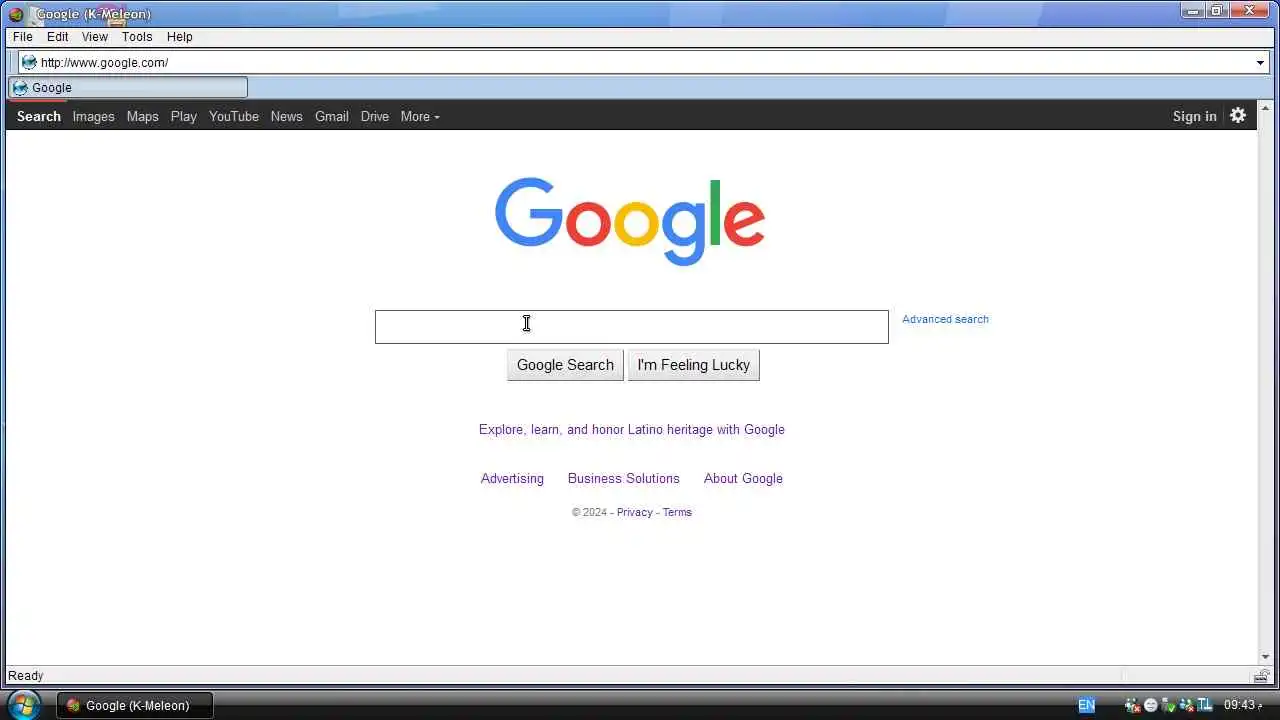Go to Gmail in Google navigation bar

tap(332, 116)
